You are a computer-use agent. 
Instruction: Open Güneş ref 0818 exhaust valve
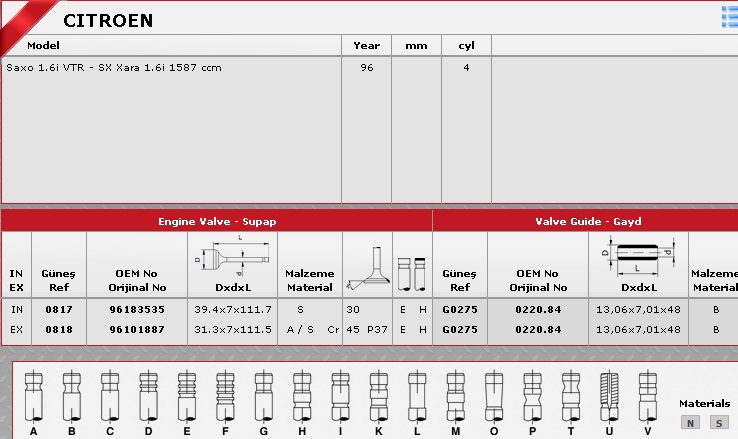(x=59, y=329)
